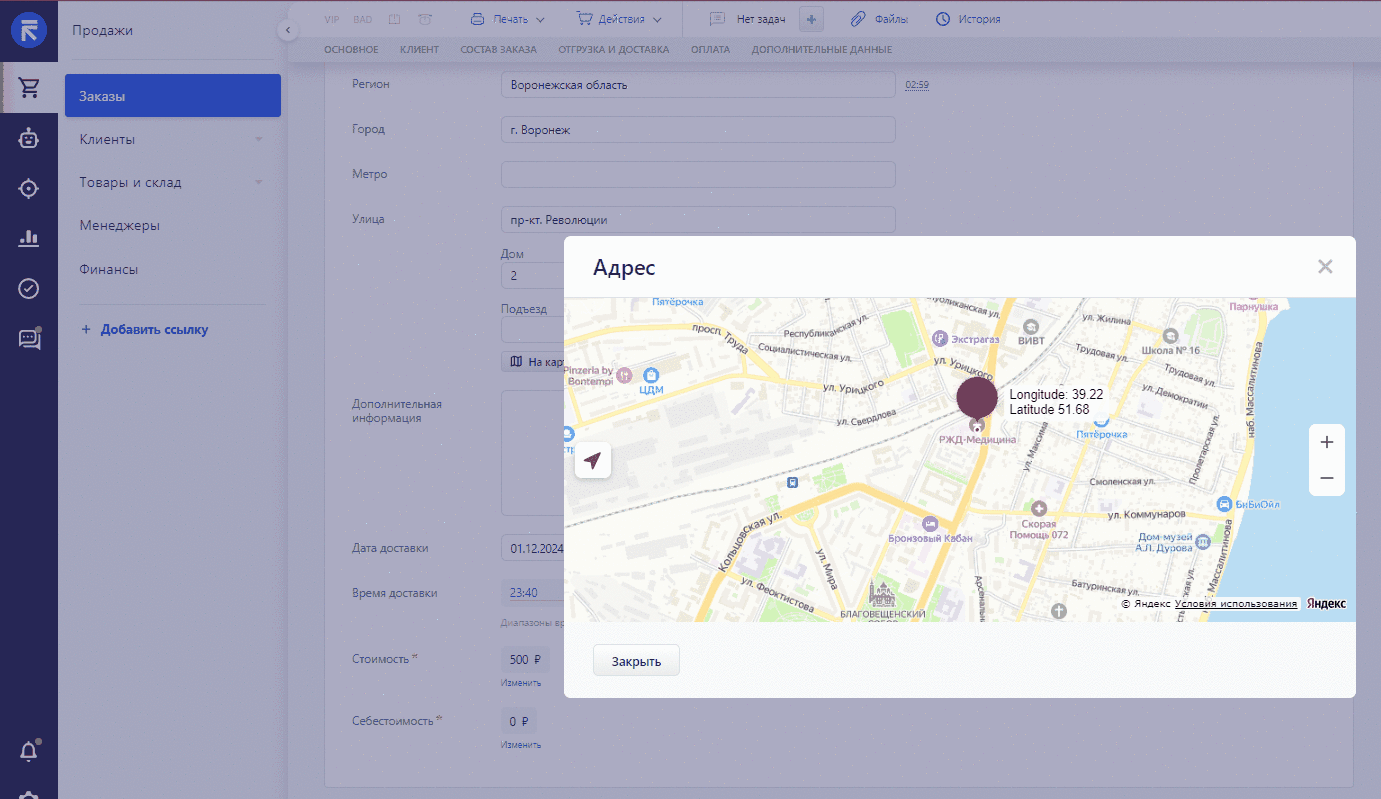
Task: Go to ДОПОЛНИТЕЛЬНЫЕ ДАННЫЕ section tab
Action: [x=822, y=50]
